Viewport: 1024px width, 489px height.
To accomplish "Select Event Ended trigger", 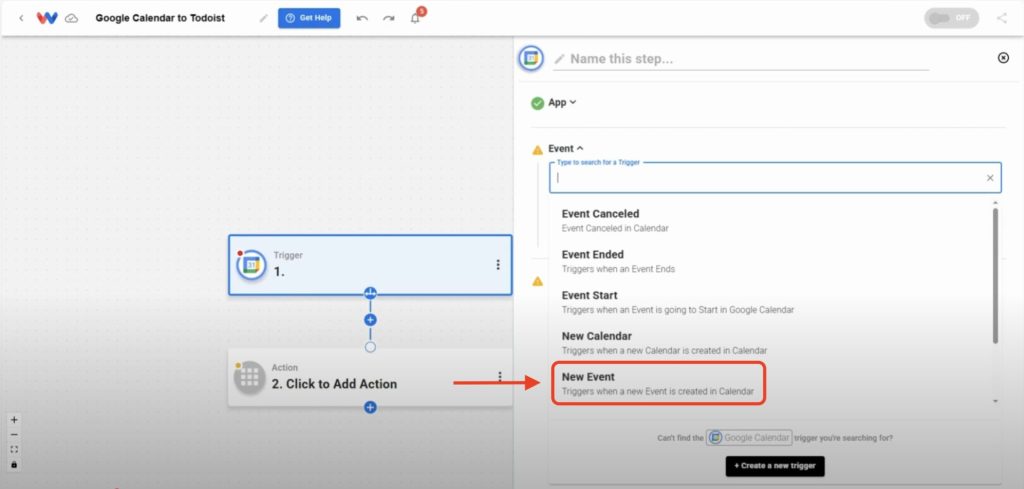I will click(771, 261).
